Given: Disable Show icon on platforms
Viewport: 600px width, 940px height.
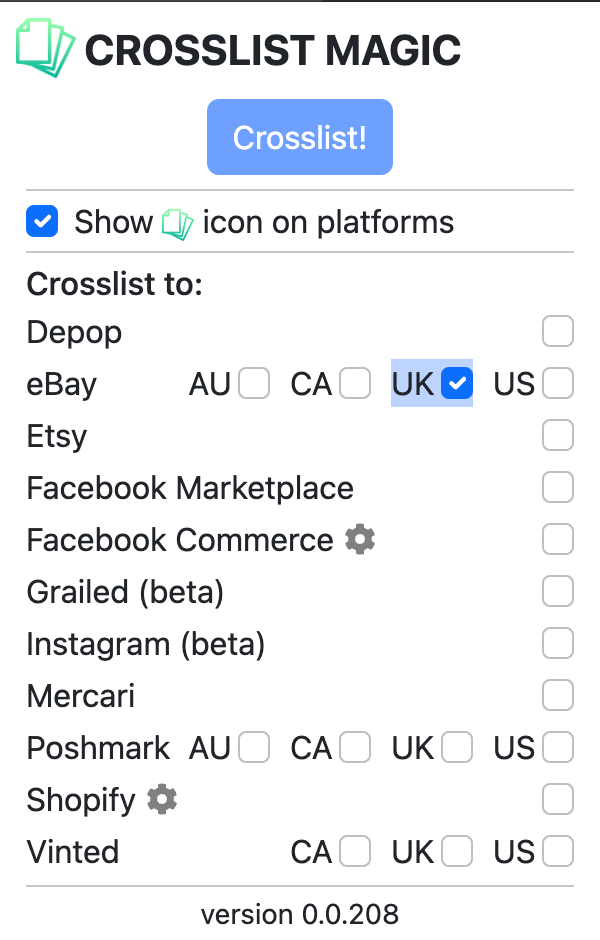Looking at the screenshot, I should coord(42,221).
